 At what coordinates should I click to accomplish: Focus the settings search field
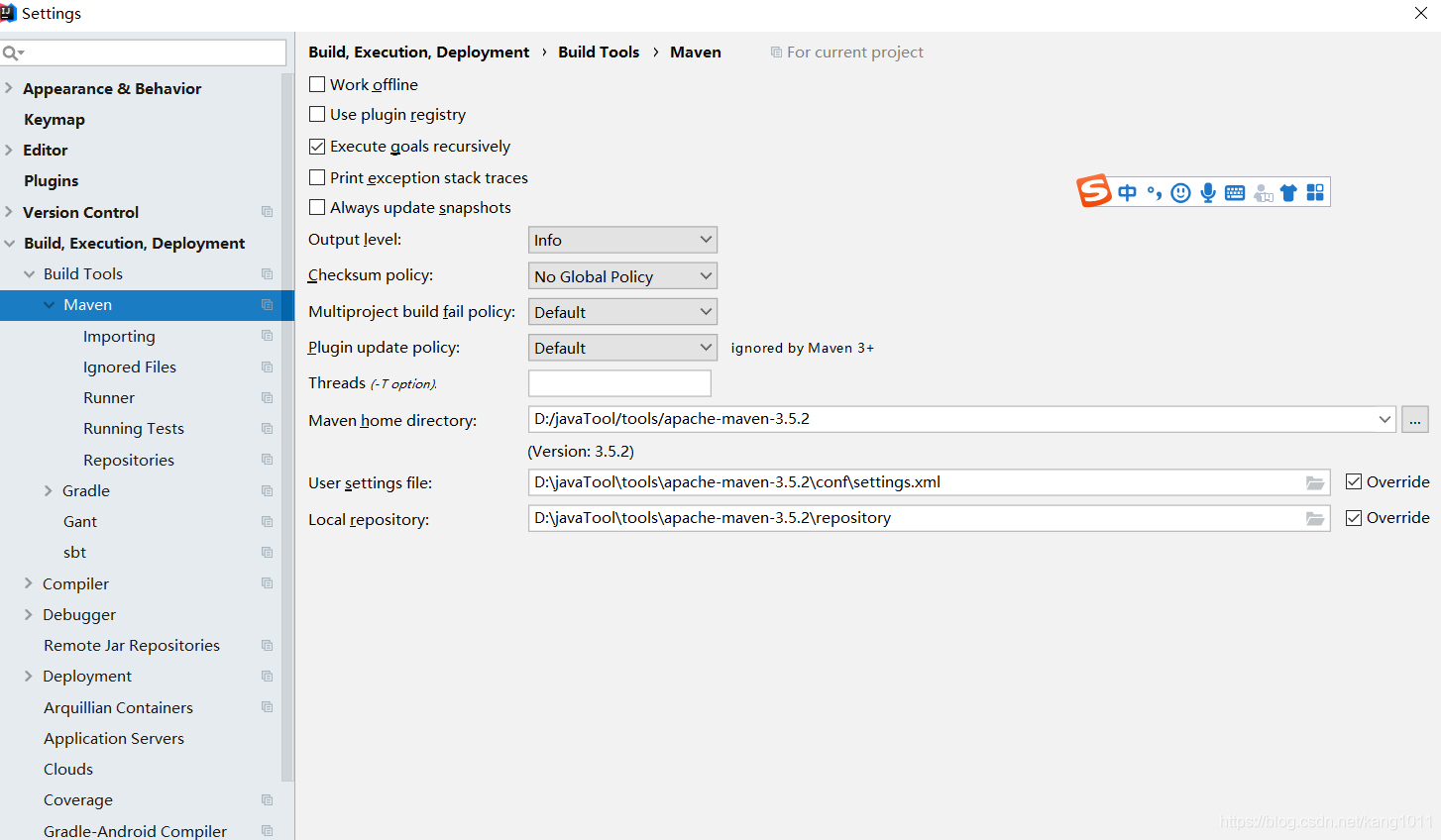(143, 52)
